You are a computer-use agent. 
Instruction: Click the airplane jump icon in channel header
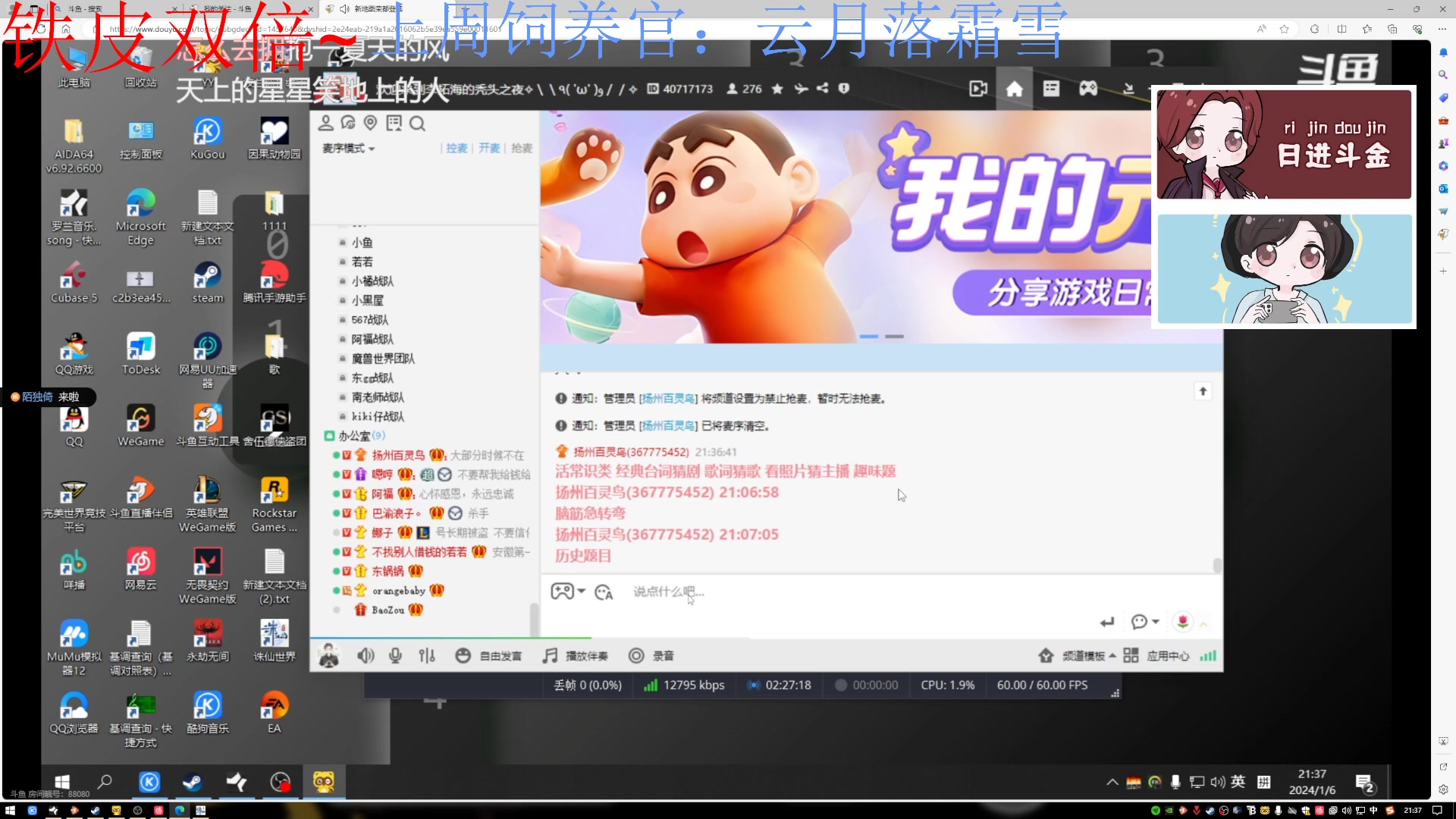click(801, 89)
